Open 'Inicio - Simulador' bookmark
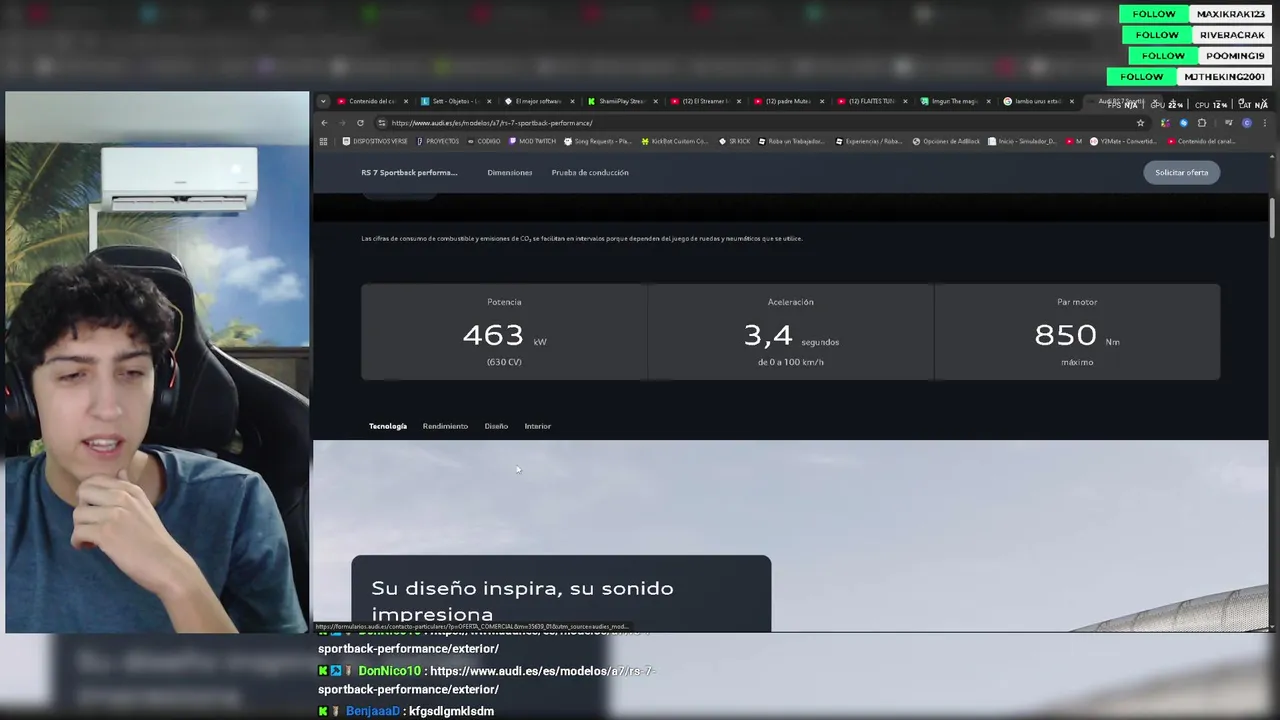This screenshot has height=720, width=1280. click(1023, 141)
